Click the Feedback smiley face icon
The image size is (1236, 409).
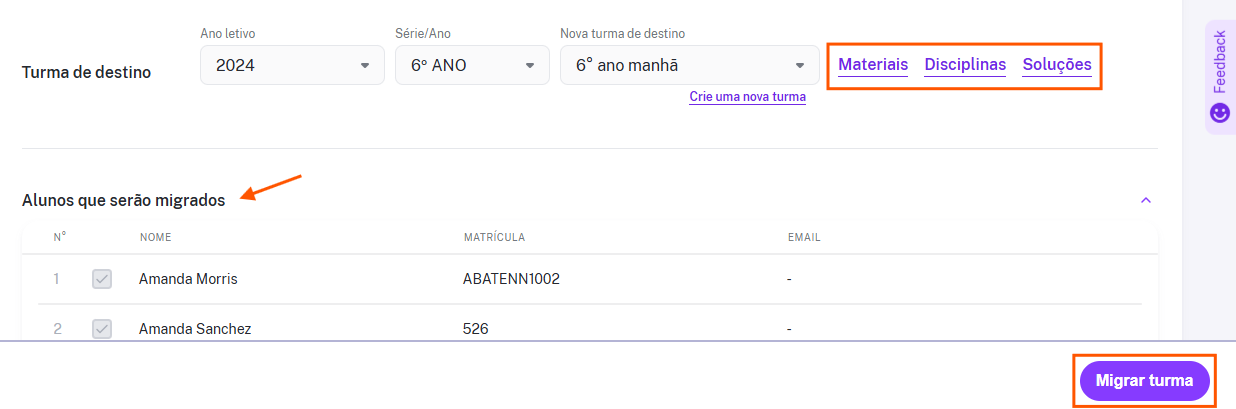pos(1219,113)
